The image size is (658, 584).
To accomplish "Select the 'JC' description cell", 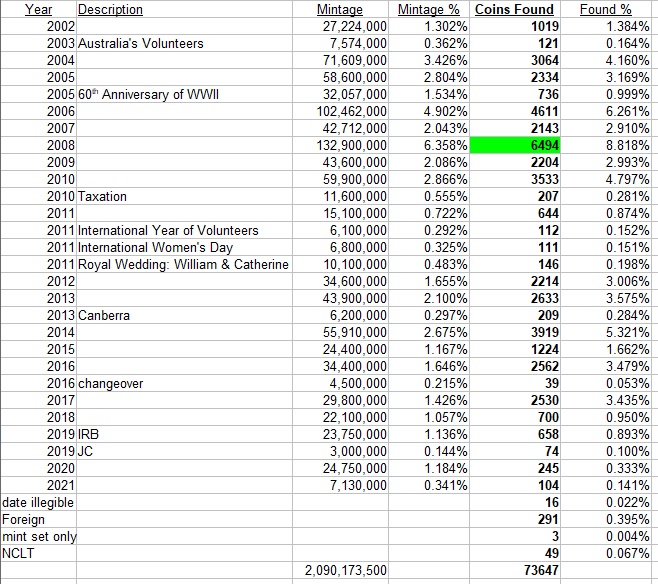I will pos(184,451).
